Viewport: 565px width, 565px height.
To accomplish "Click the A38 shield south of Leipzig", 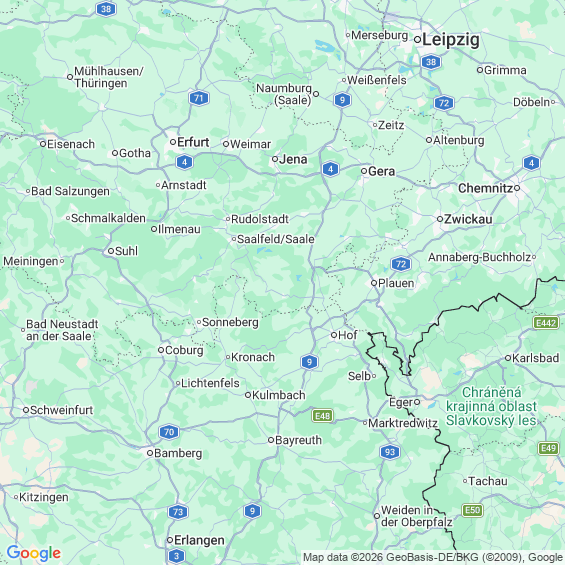I will point(431,62).
